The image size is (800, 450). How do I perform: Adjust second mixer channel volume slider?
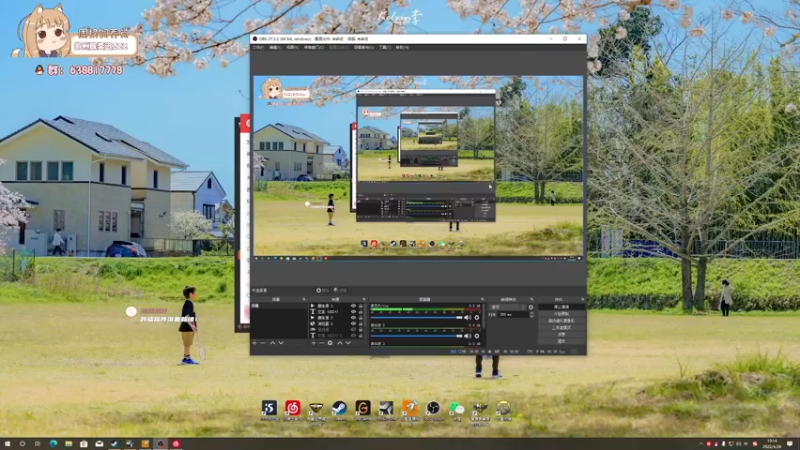coord(417,336)
